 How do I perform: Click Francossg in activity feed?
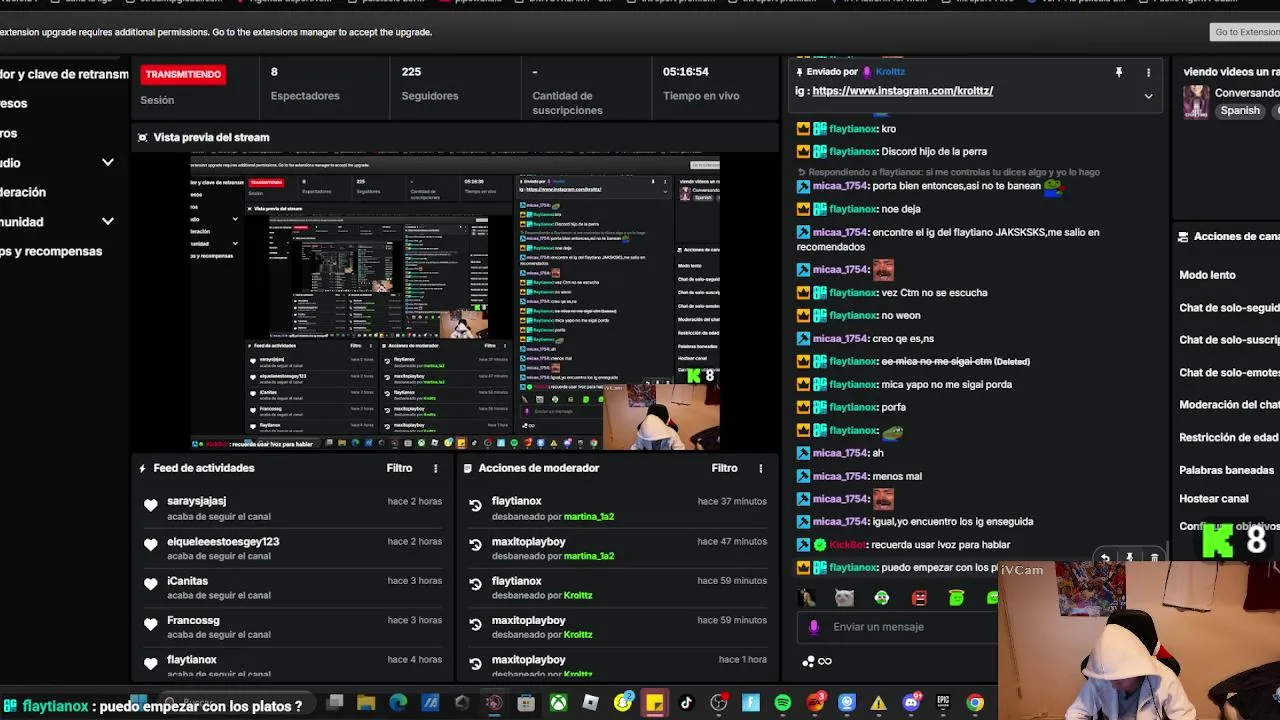(193, 621)
